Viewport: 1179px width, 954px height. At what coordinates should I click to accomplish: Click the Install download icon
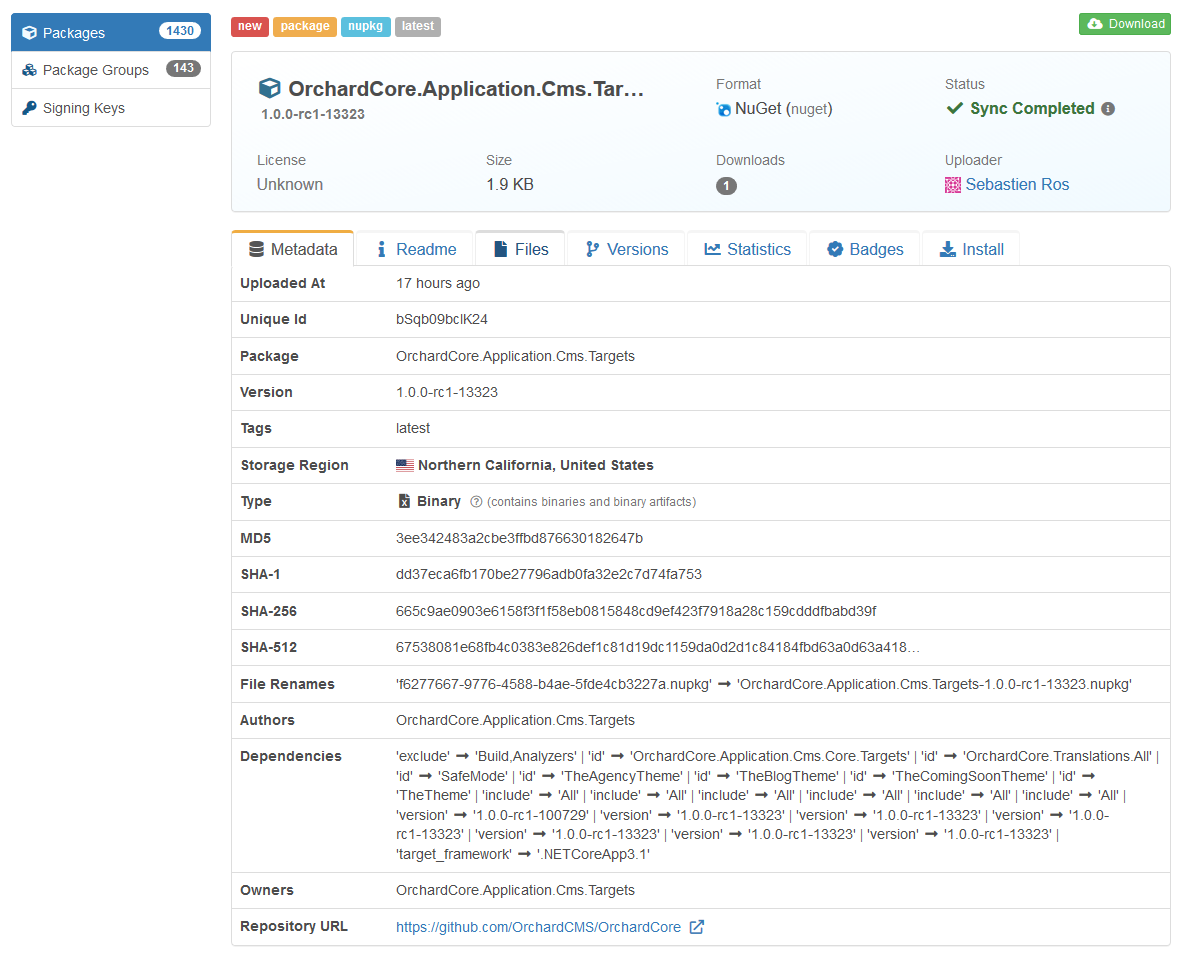click(x=947, y=249)
